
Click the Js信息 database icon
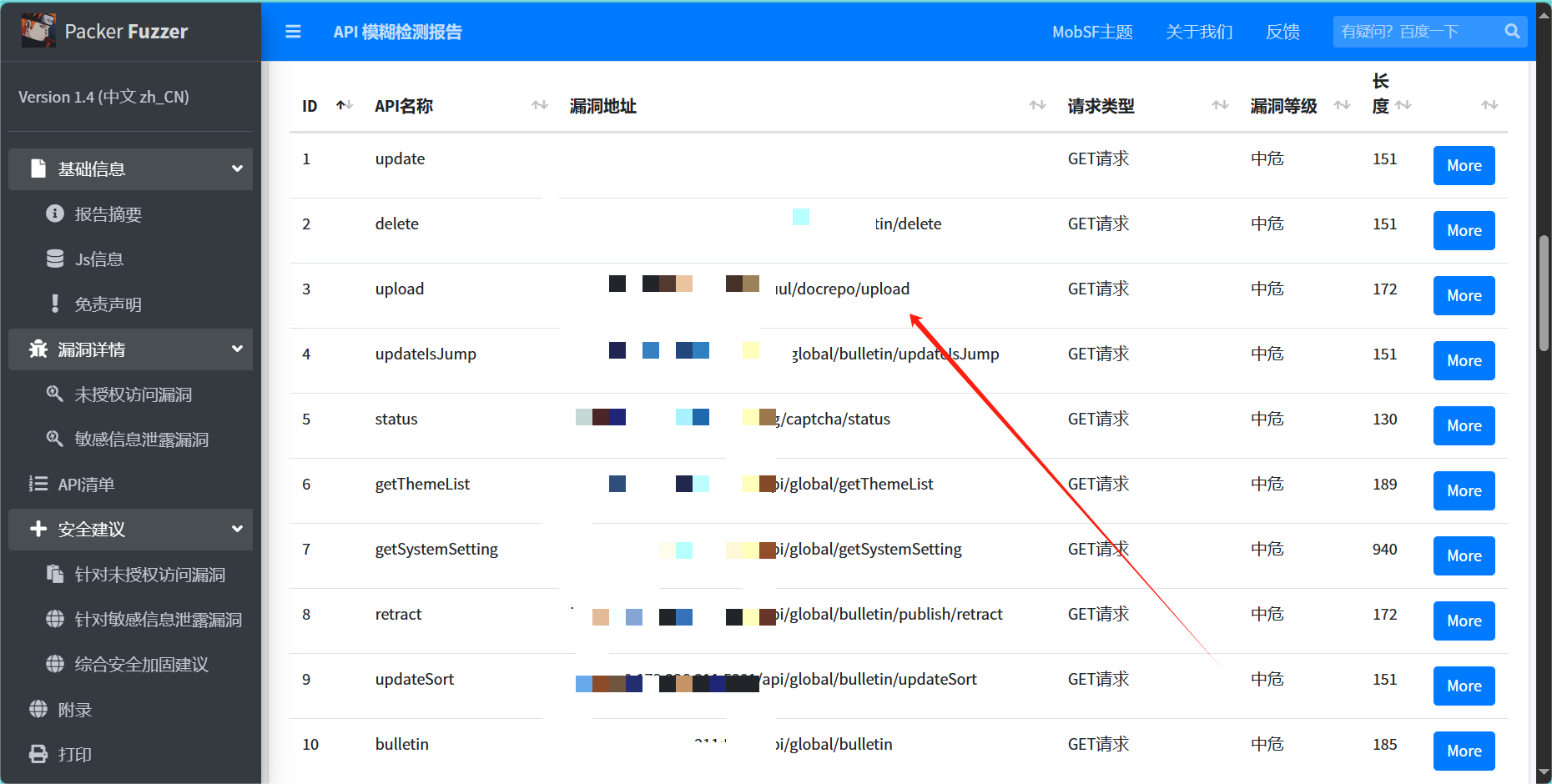[x=55, y=259]
